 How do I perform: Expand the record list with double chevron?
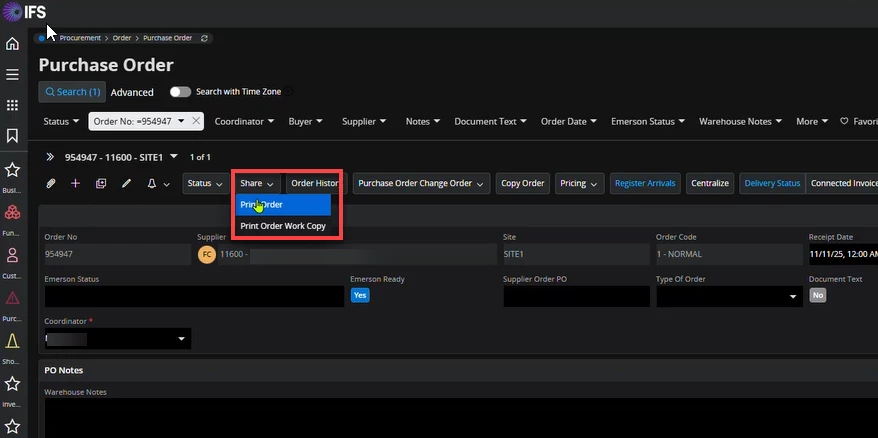click(x=50, y=157)
